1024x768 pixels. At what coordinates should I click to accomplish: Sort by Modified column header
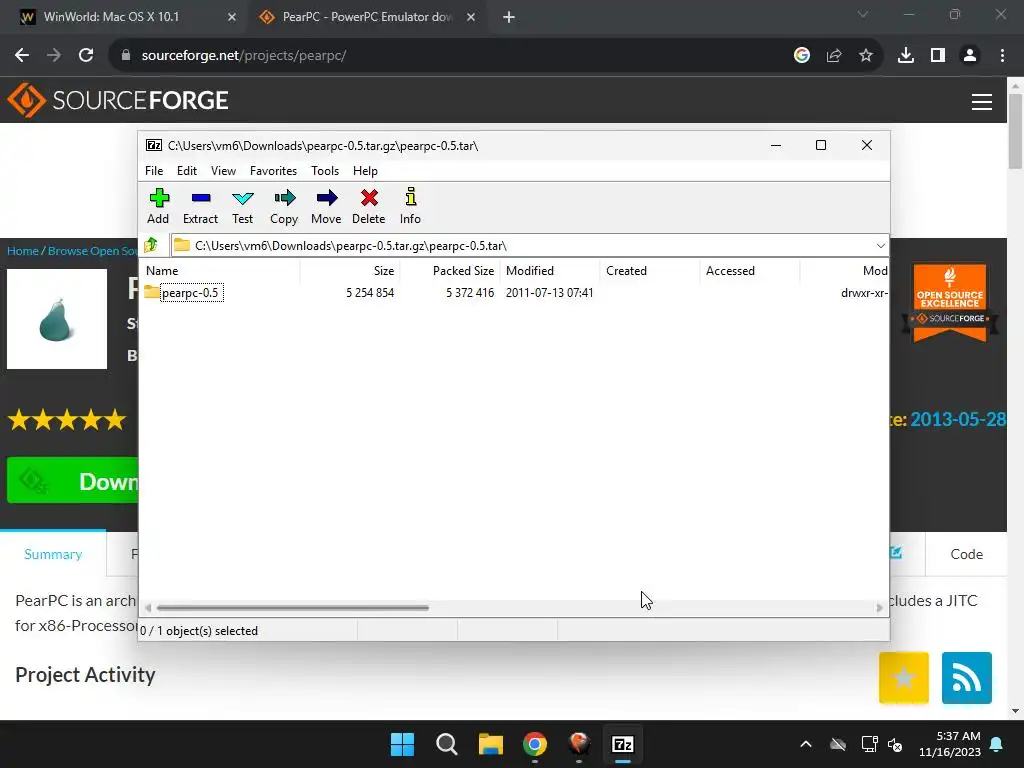[550, 270]
